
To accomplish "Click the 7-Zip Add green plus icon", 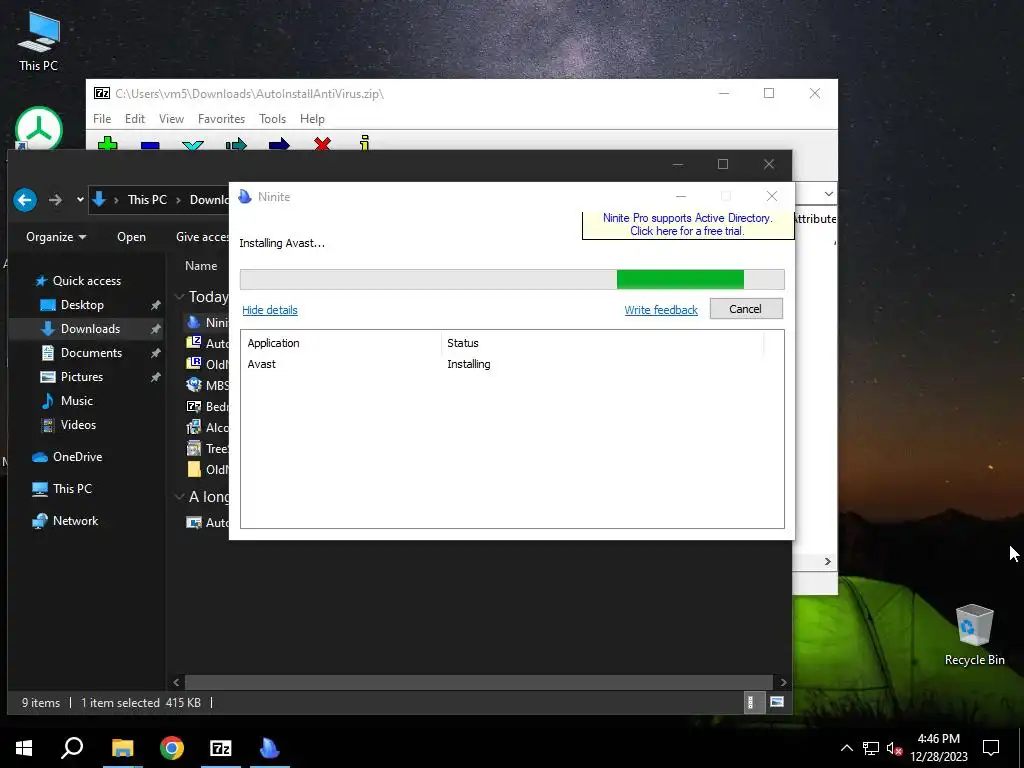I will 108,143.
